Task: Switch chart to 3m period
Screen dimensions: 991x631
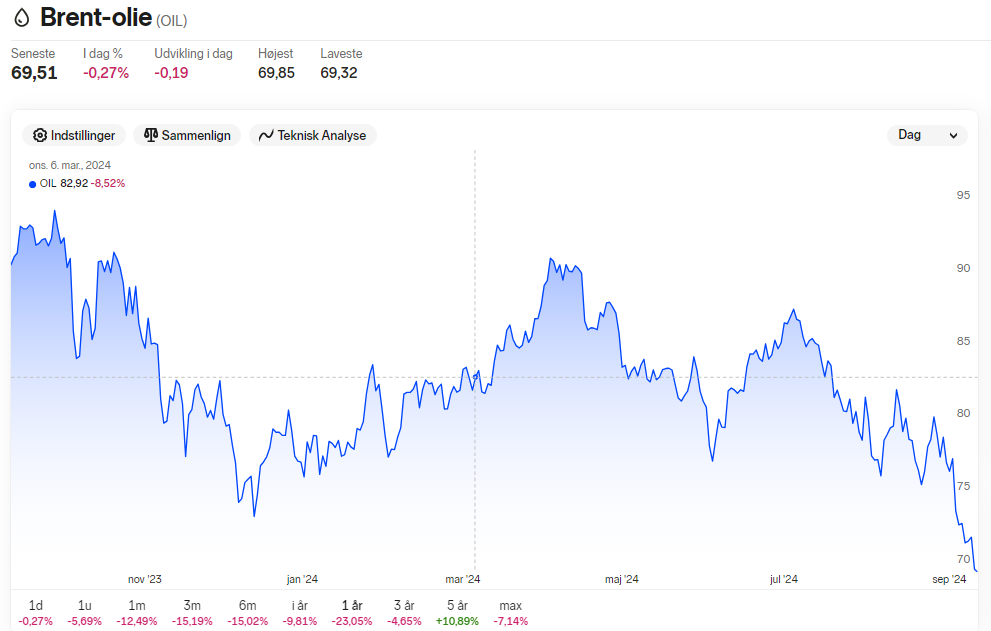Action: click(x=192, y=613)
